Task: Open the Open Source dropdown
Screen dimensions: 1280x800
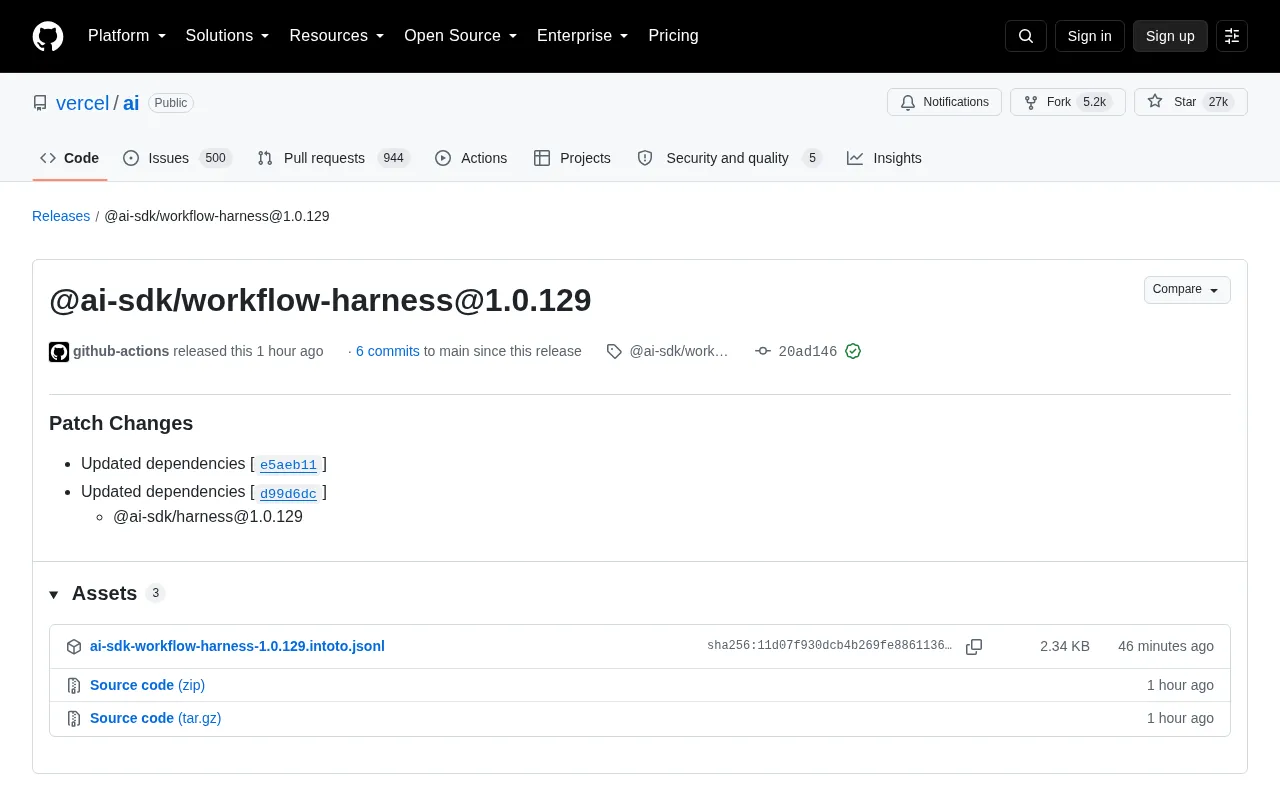Action: click(x=461, y=36)
